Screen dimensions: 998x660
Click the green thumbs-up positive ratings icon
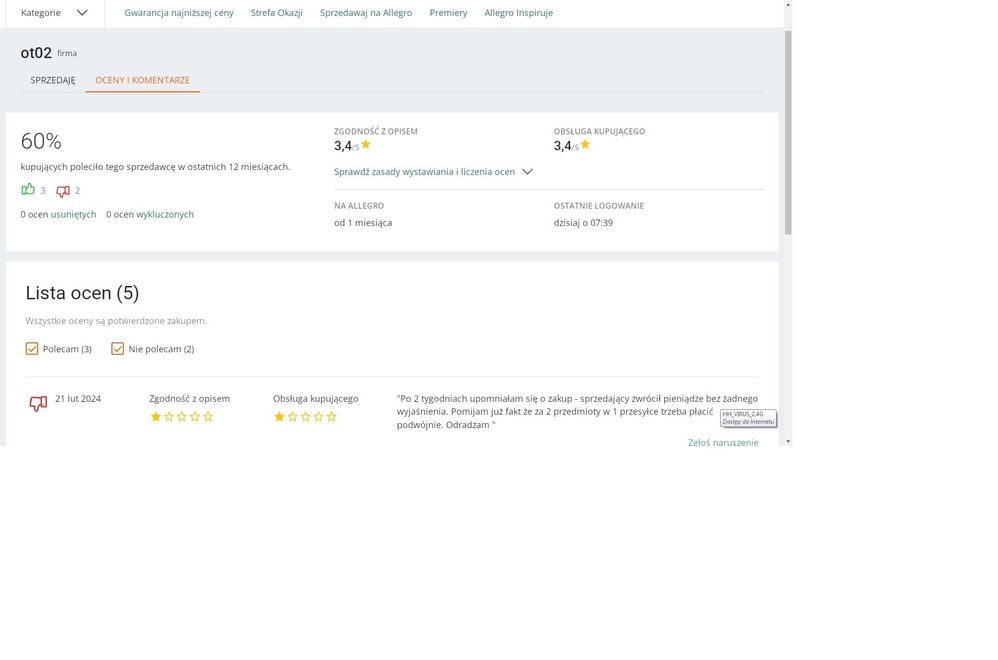point(28,190)
